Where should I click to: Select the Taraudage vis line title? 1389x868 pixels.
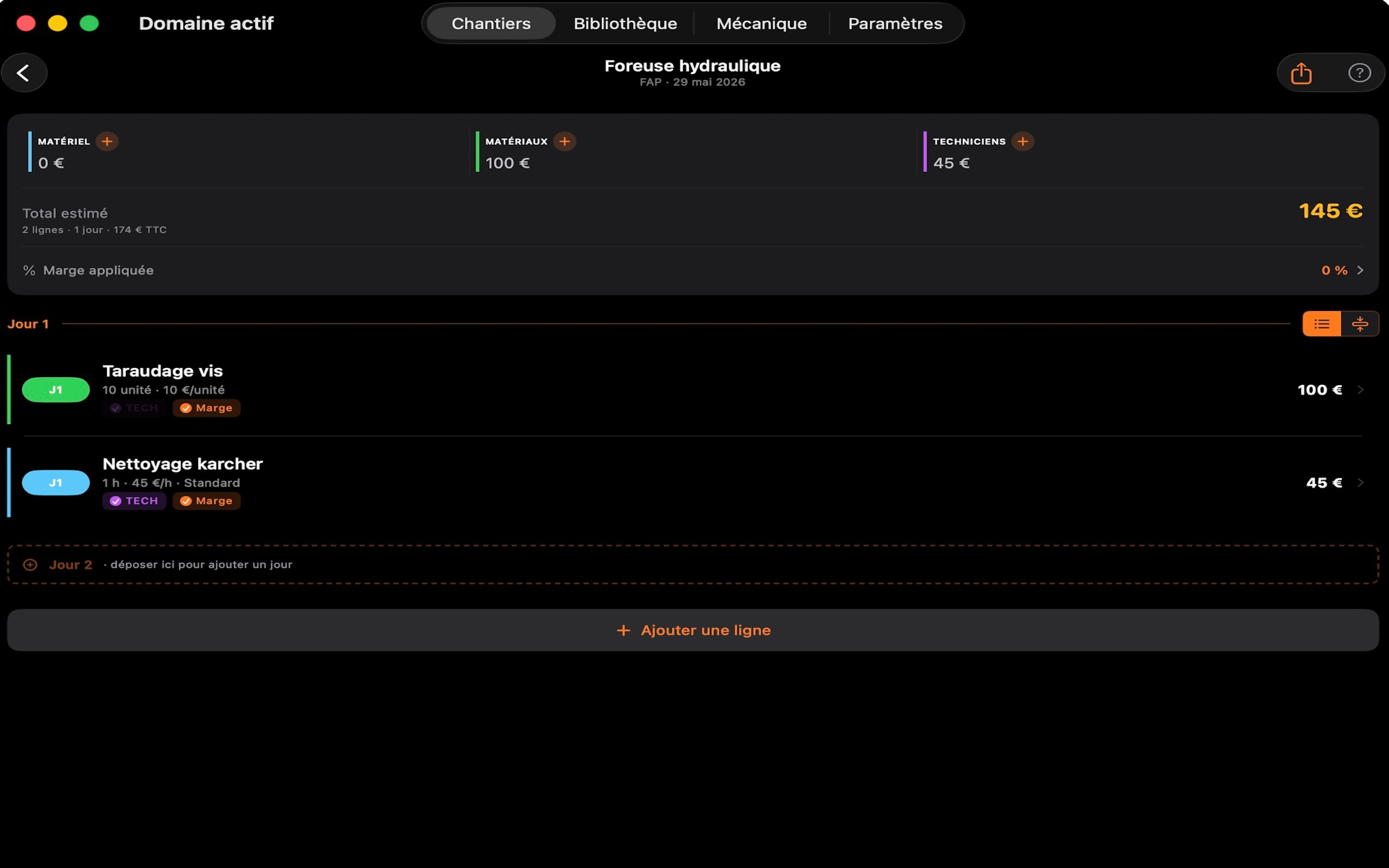tap(162, 371)
